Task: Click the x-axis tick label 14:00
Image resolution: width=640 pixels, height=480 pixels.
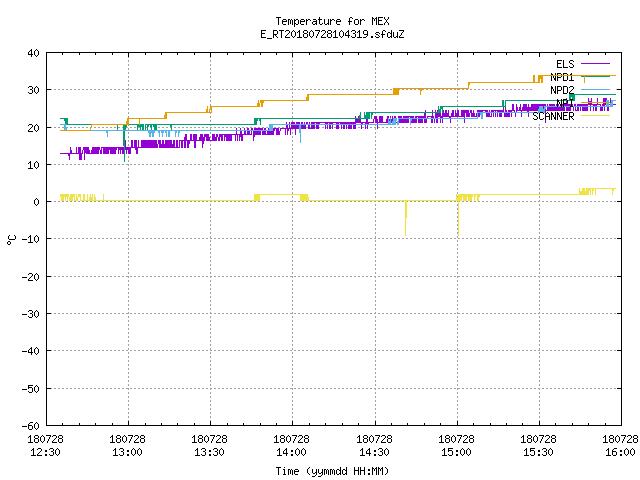Action: click(x=291, y=452)
